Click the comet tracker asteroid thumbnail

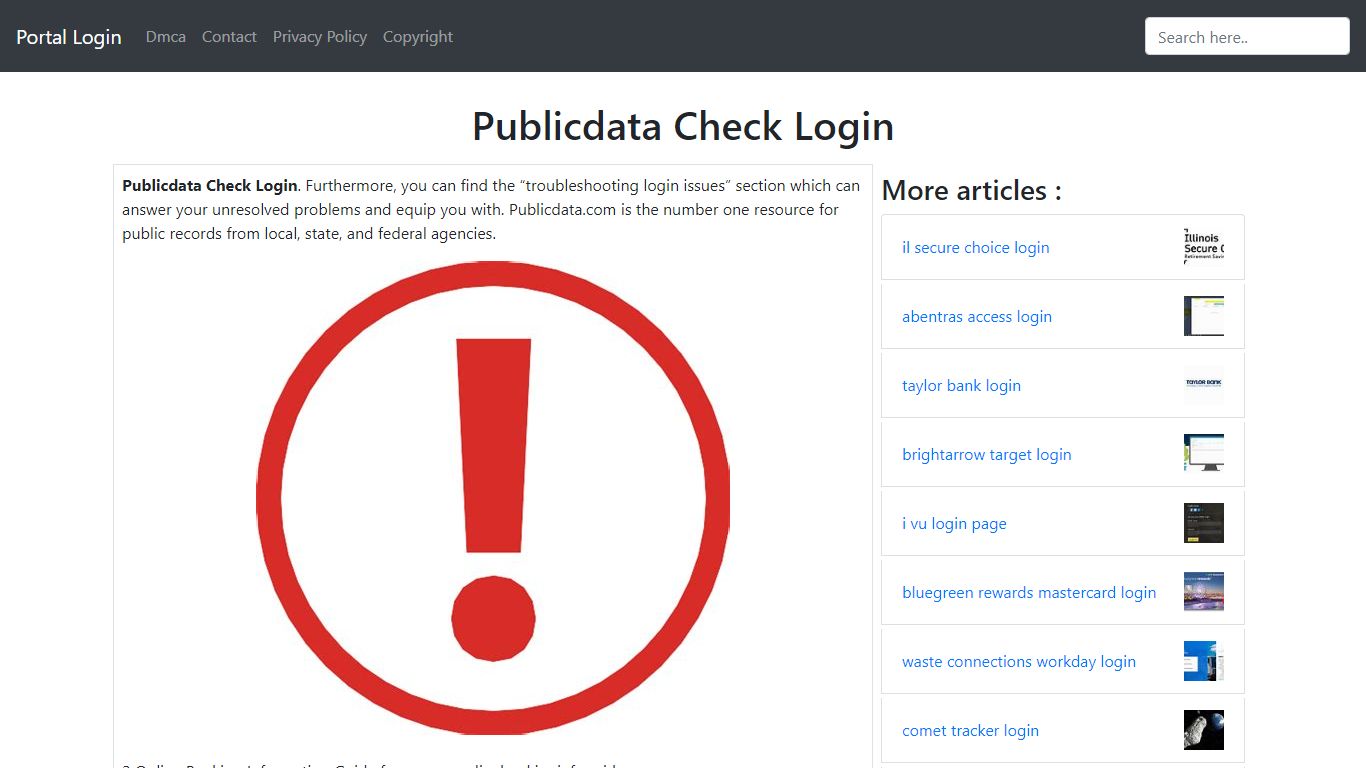click(1204, 730)
